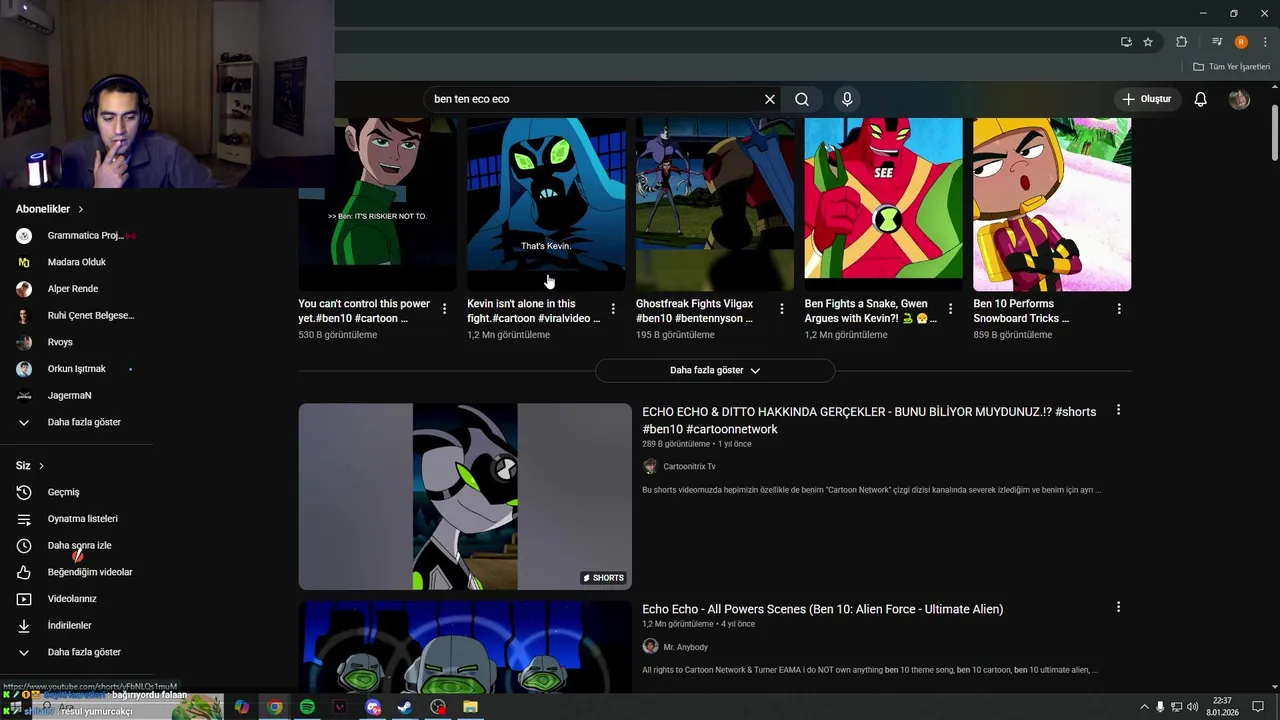Open 'Echo Echo - All Powers Scenes' video title
The image size is (1280, 720).
[822, 609]
